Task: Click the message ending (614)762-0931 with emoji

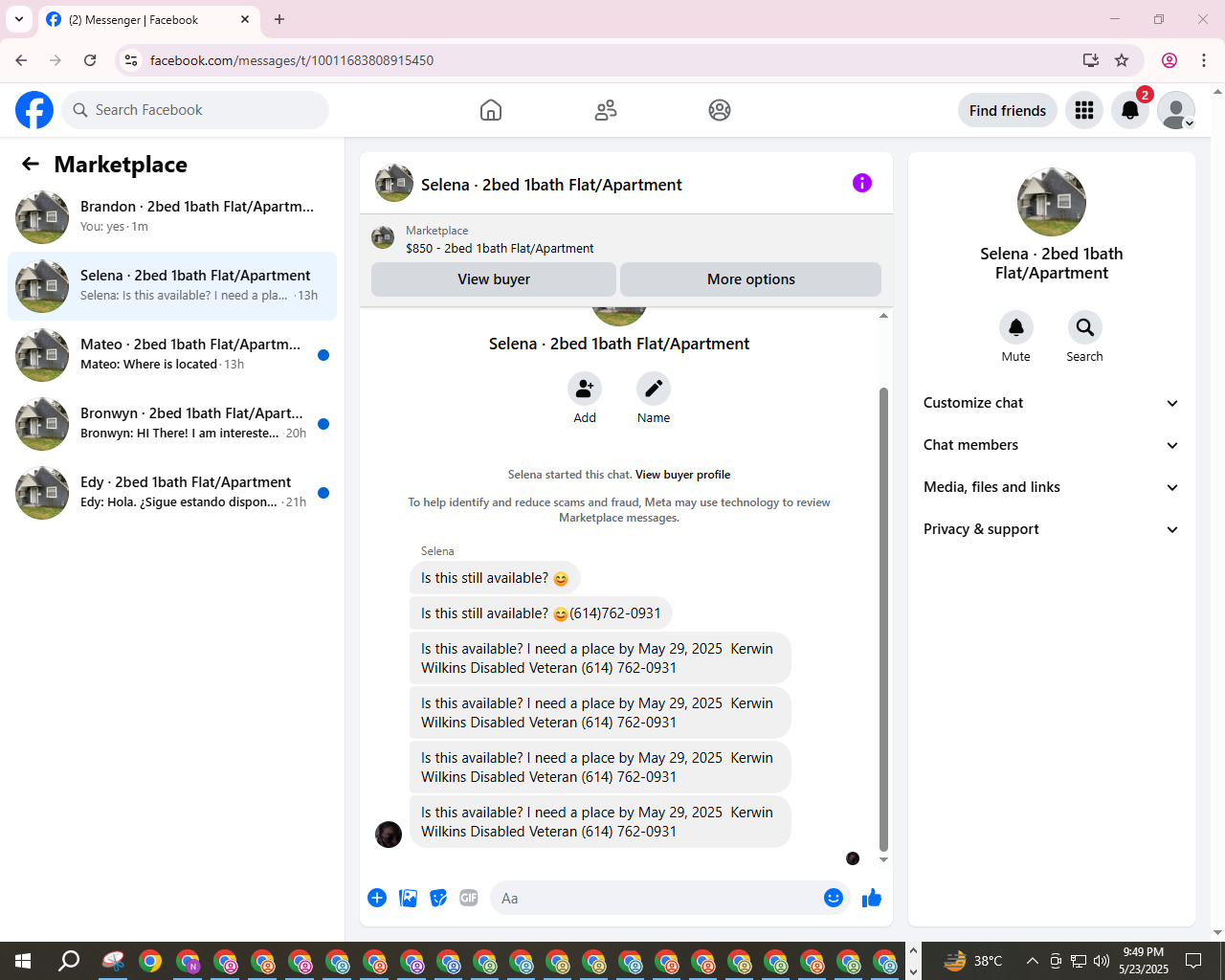Action: pos(541,613)
